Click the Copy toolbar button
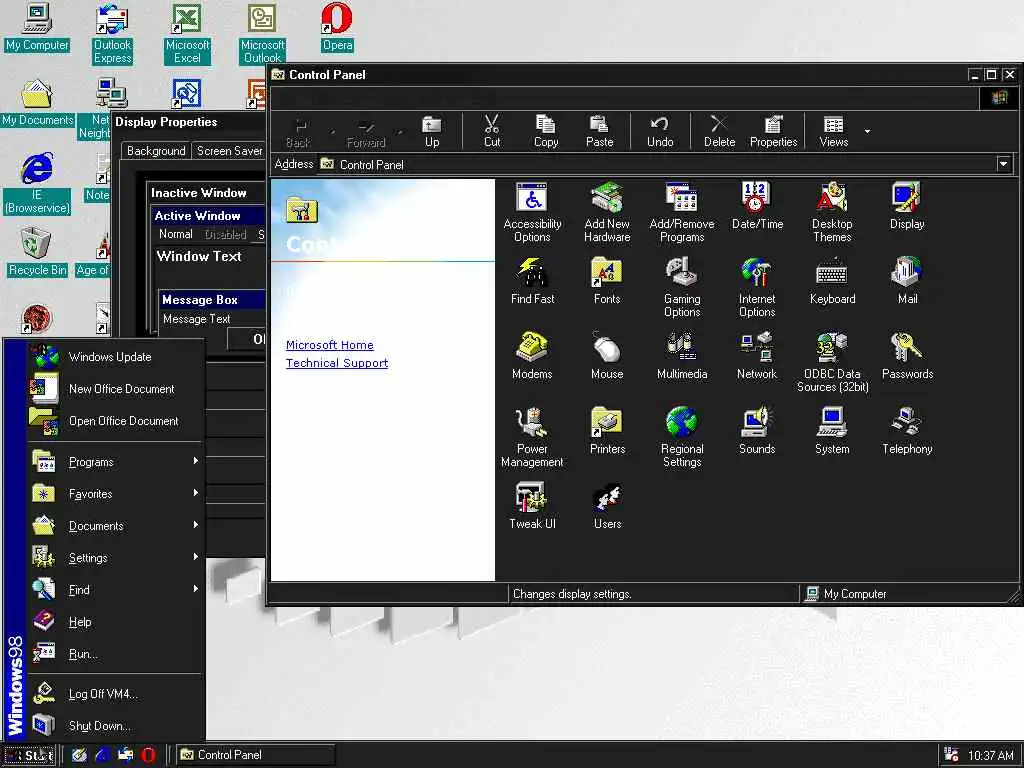The width and height of the screenshot is (1024, 768). click(545, 131)
